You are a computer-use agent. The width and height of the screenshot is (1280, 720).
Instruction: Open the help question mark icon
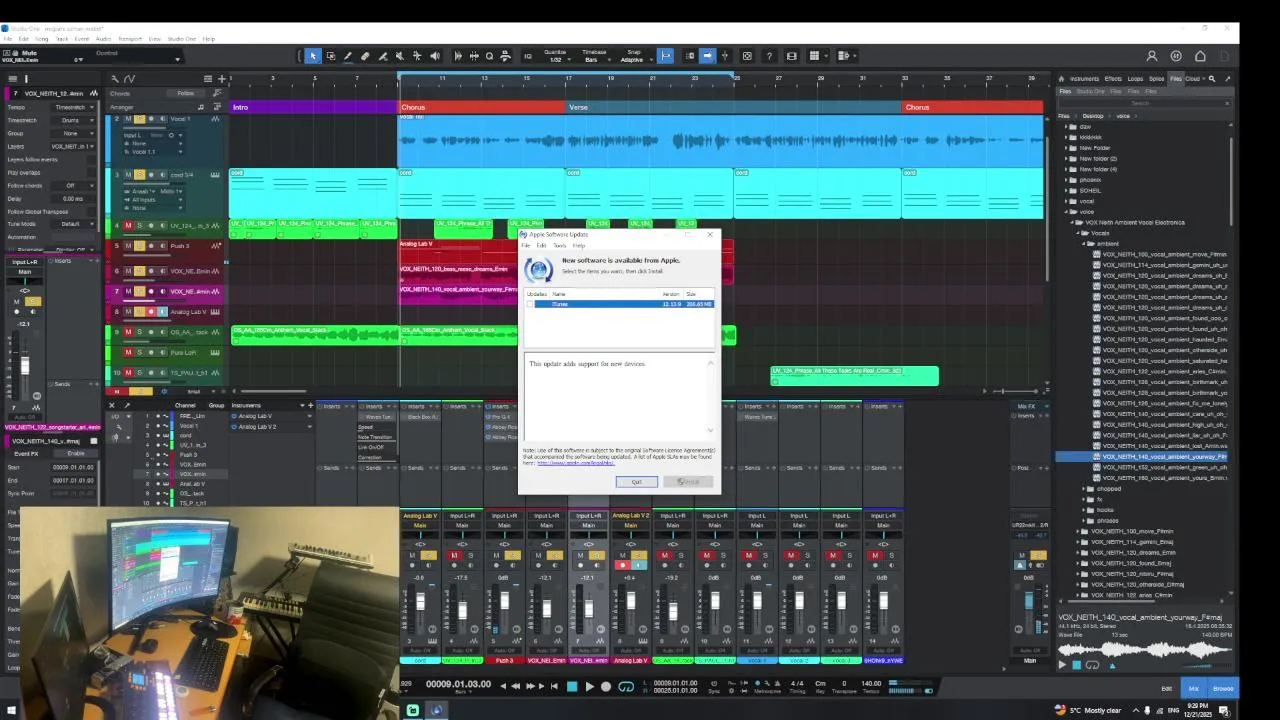click(769, 56)
